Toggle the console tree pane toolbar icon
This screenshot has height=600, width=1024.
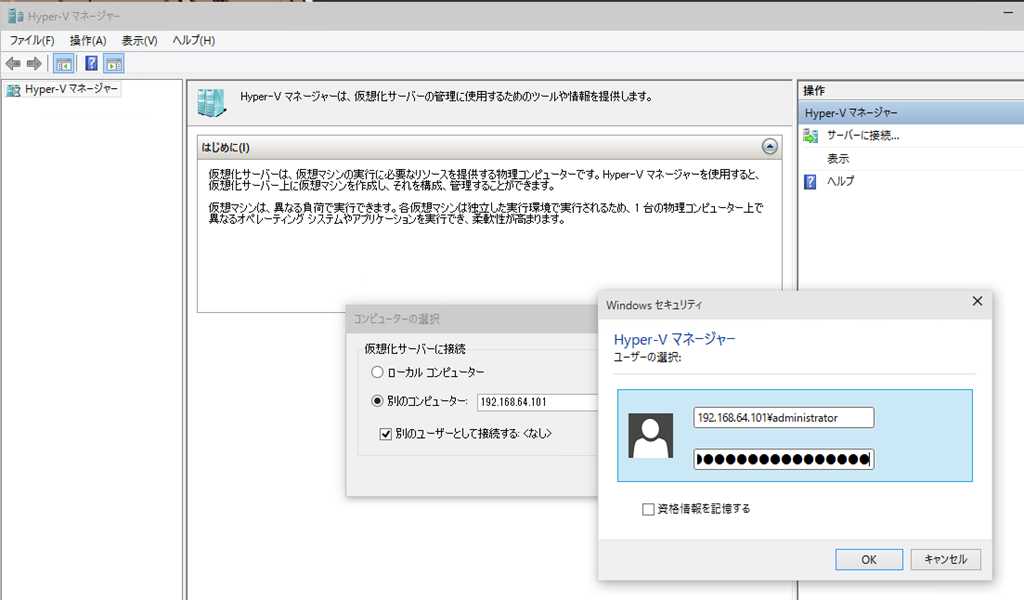pos(63,64)
